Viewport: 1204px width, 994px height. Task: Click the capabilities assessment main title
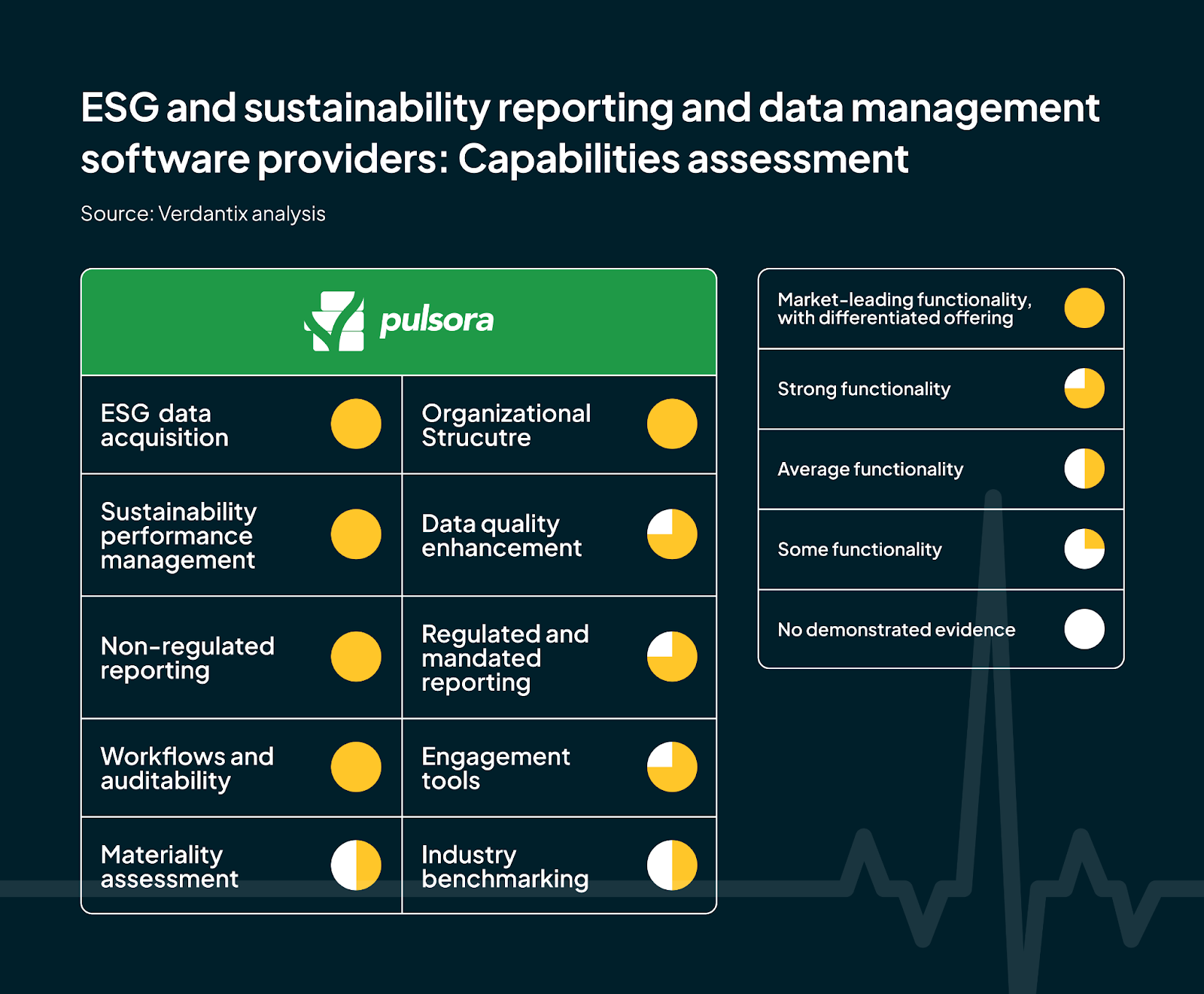(x=589, y=133)
